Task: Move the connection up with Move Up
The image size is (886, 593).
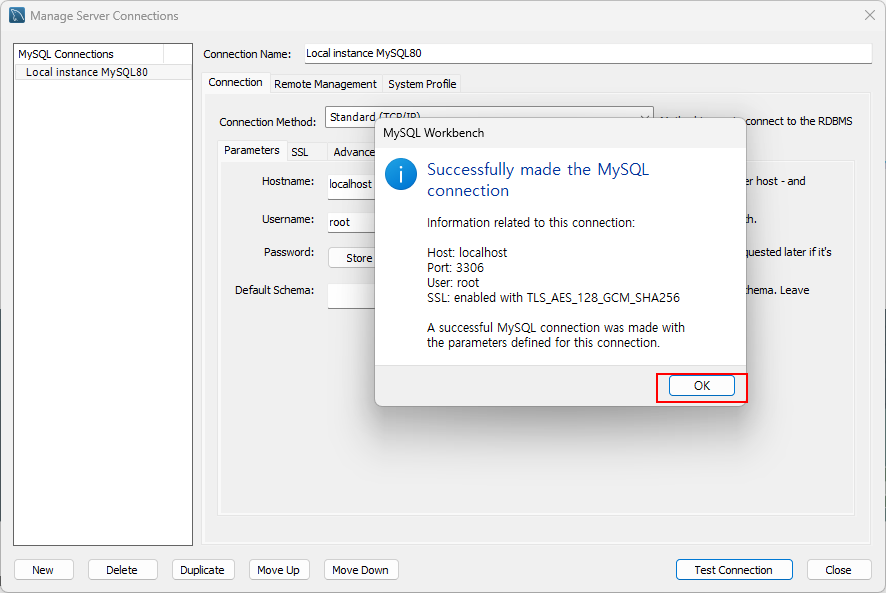Action: point(279,570)
